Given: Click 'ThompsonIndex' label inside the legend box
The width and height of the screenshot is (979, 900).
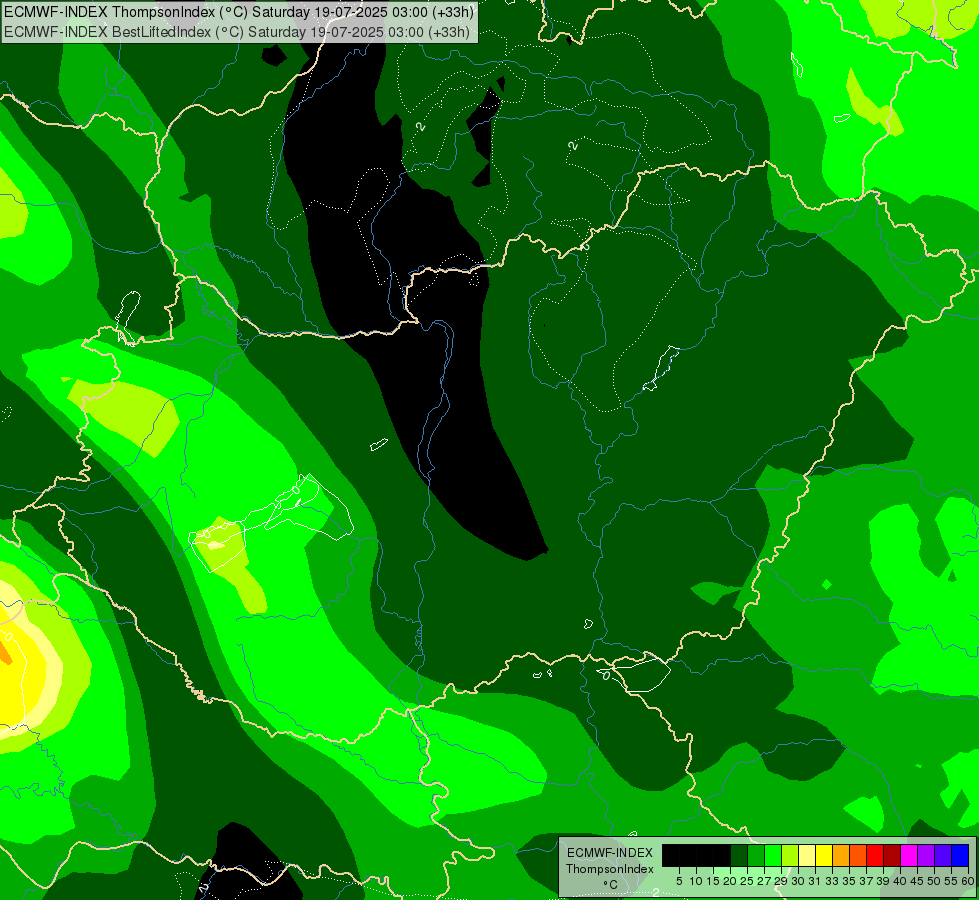Looking at the screenshot, I should point(609,869).
